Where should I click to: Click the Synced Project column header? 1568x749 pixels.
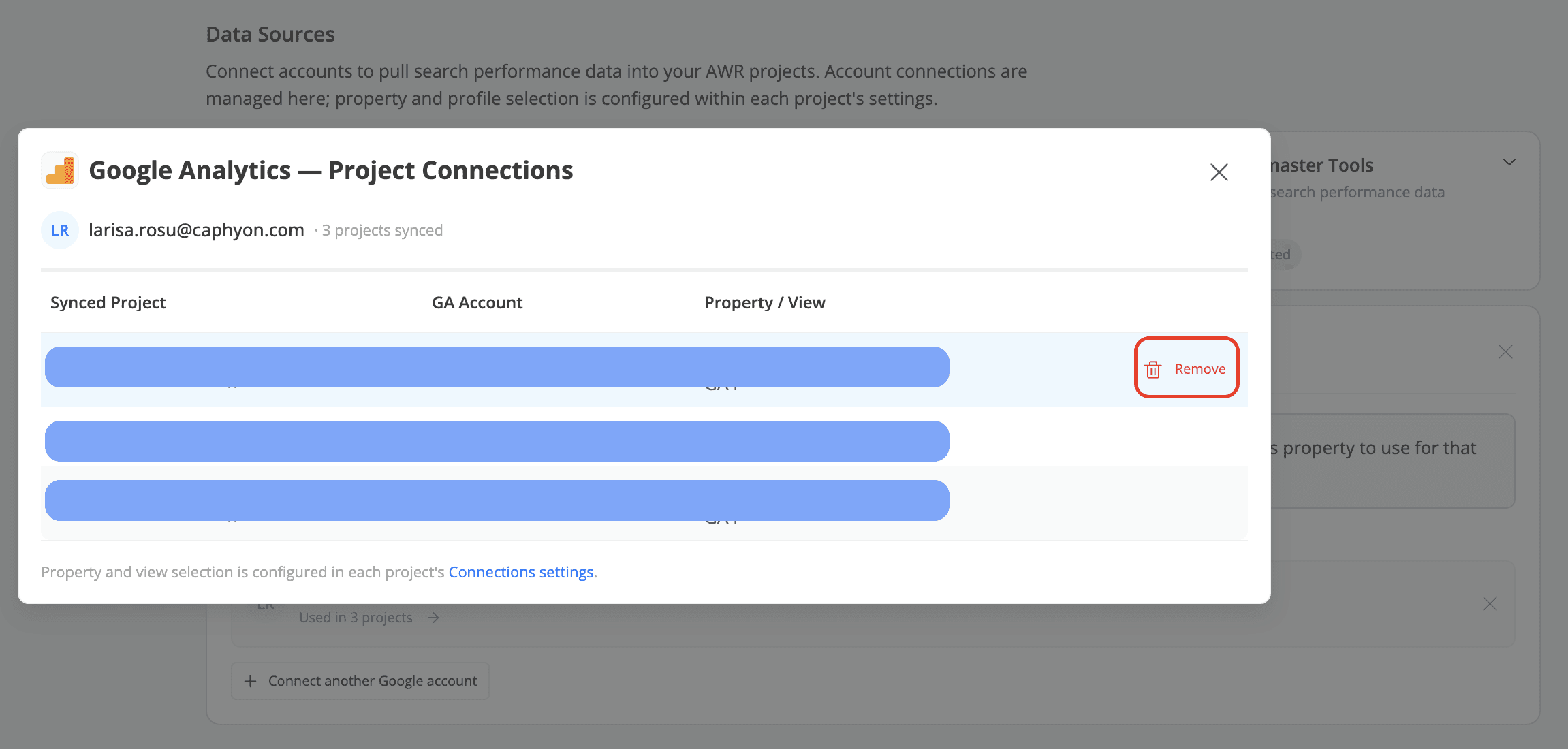(x=108, y=303)
